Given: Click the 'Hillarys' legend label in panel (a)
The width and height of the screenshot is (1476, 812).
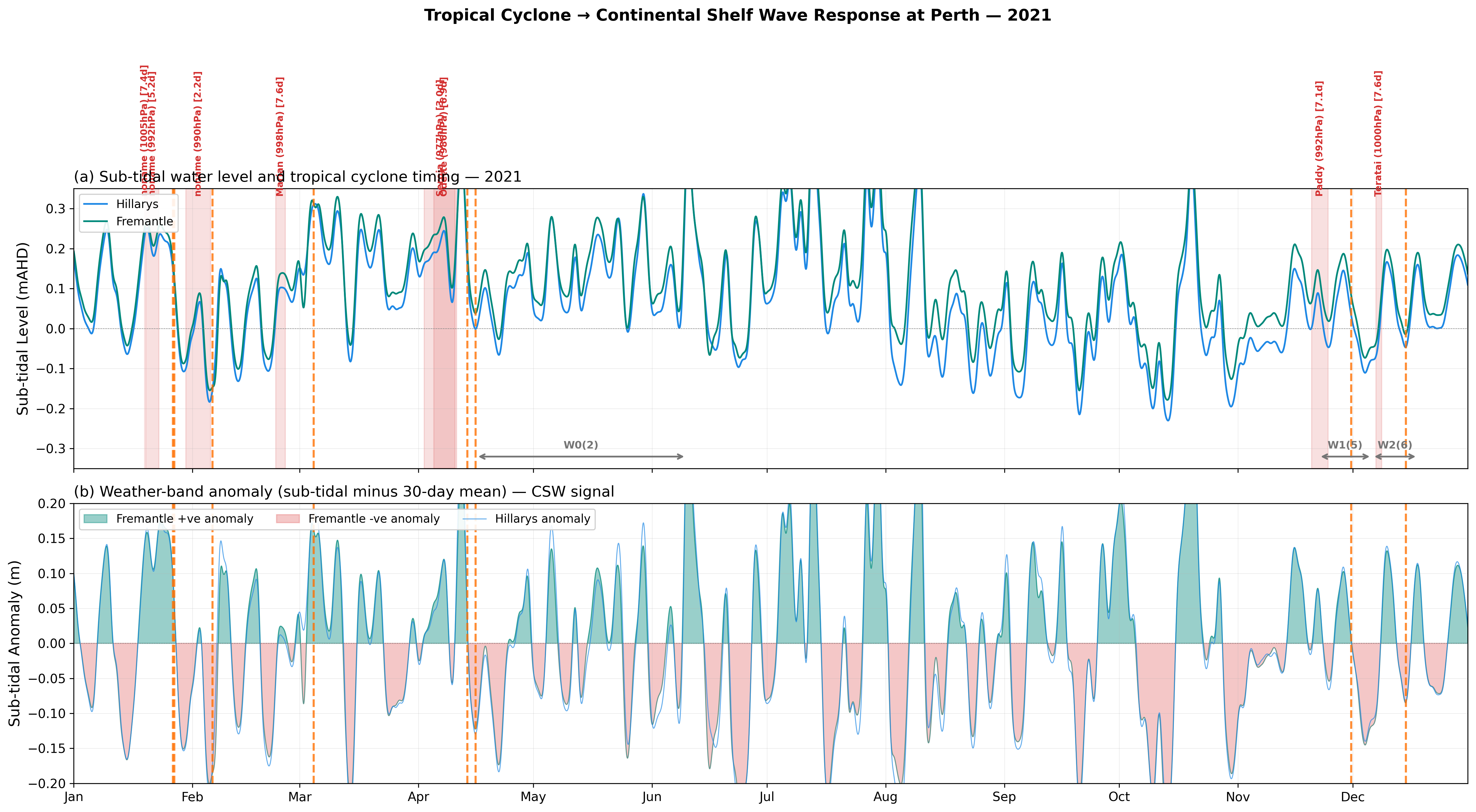Looking at the screenshot, I should [x=137, y=204].
